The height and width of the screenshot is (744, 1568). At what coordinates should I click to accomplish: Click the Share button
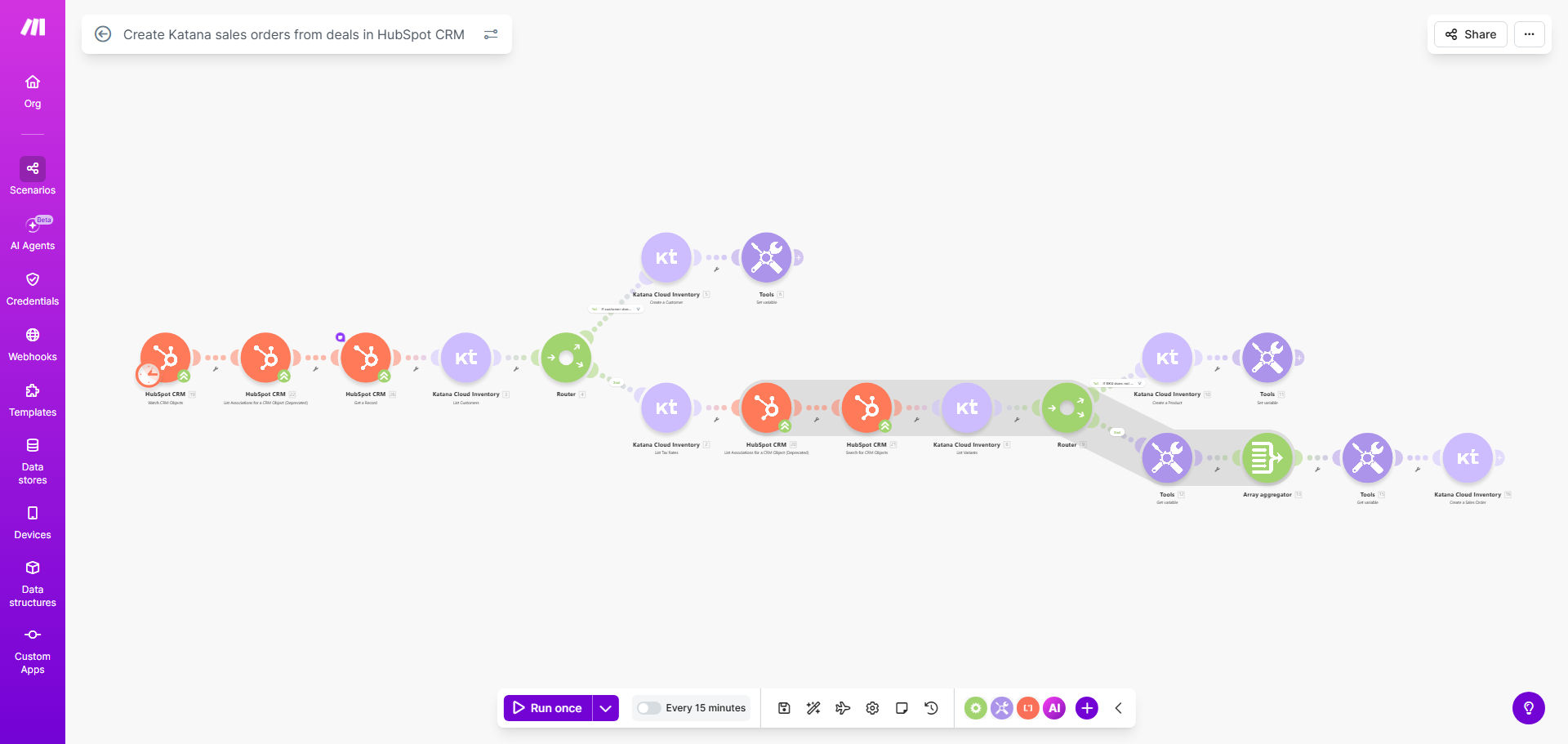coord(1471,34)
